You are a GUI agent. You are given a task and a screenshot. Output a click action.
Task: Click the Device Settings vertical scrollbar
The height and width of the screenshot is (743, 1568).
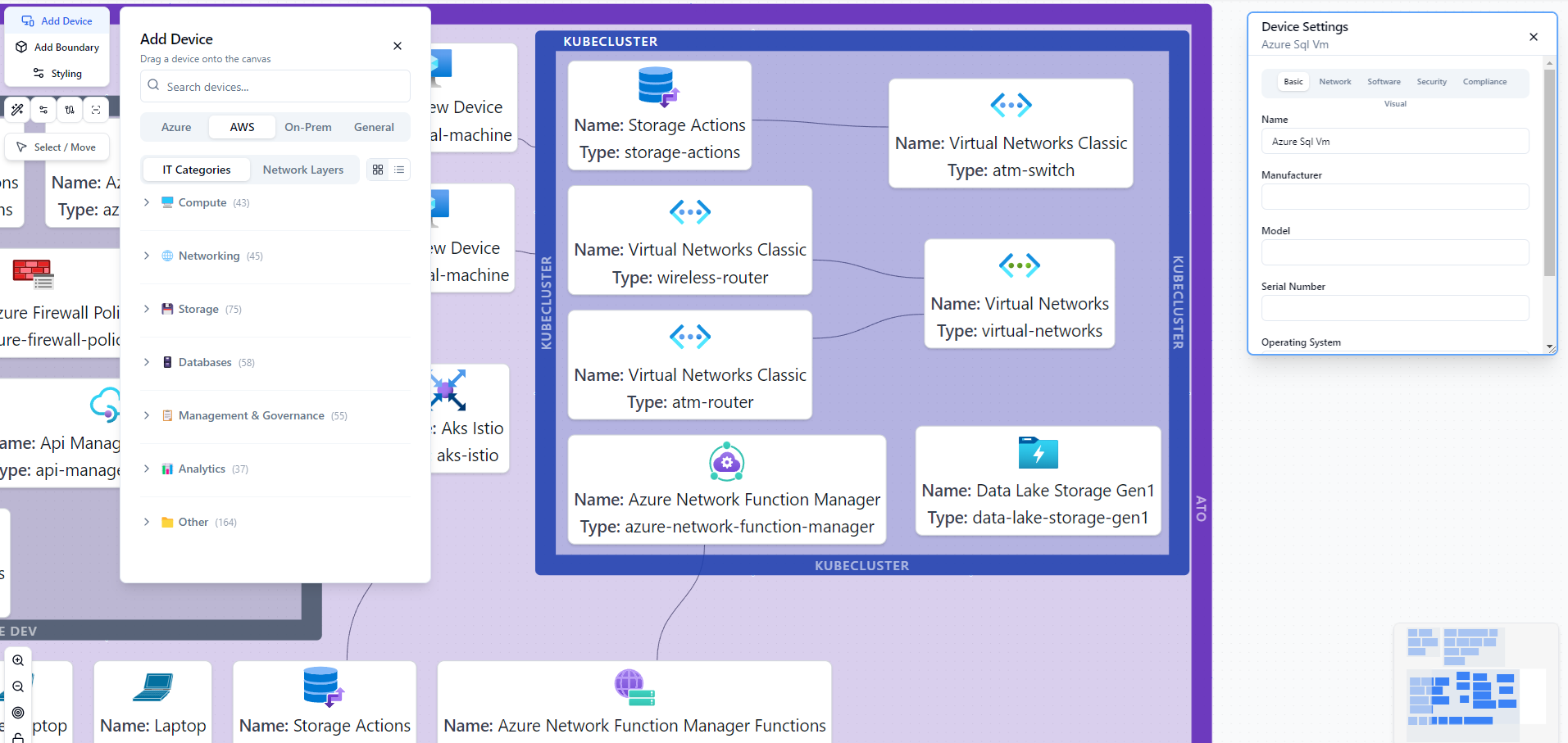pos(1549,172)
